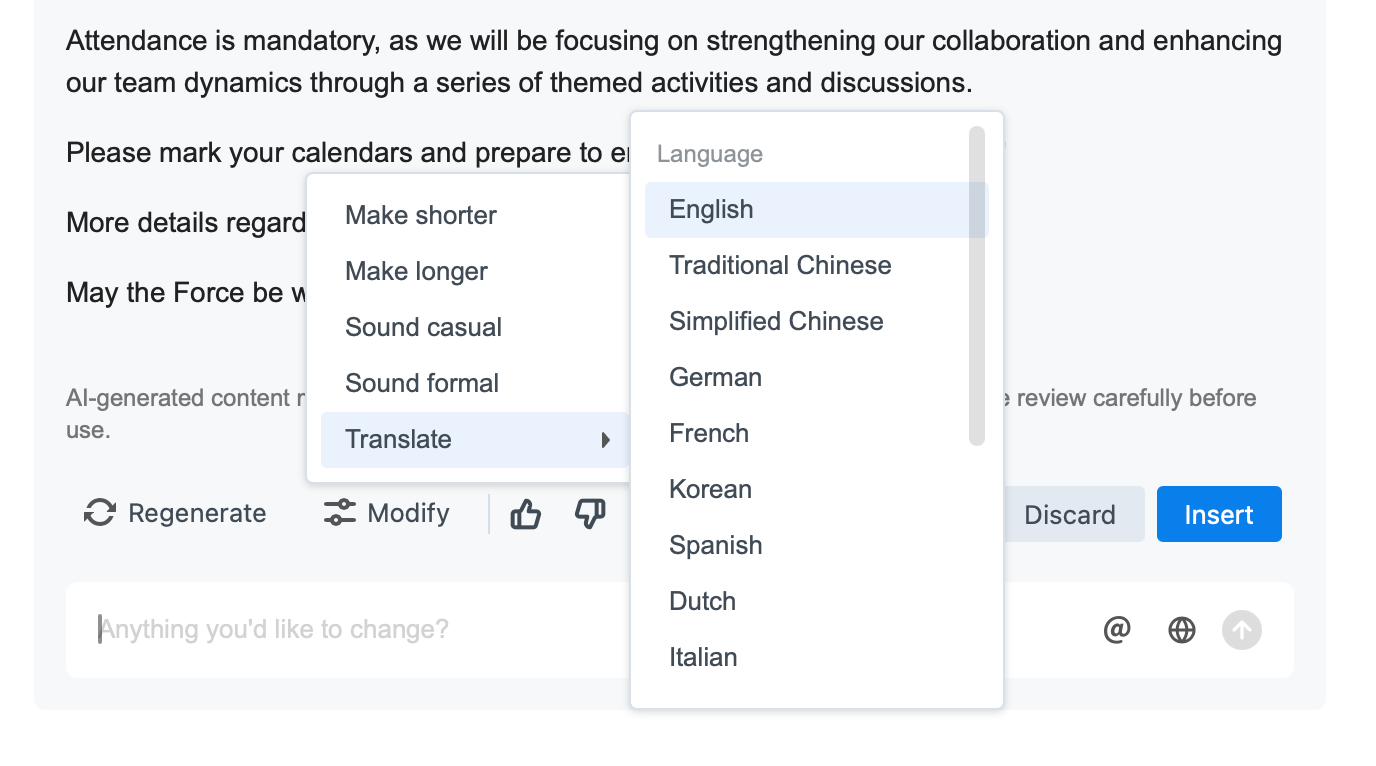Screen dimensions: 1376x766
Task: Click the Insert button
Action: tap(1219, 514)
